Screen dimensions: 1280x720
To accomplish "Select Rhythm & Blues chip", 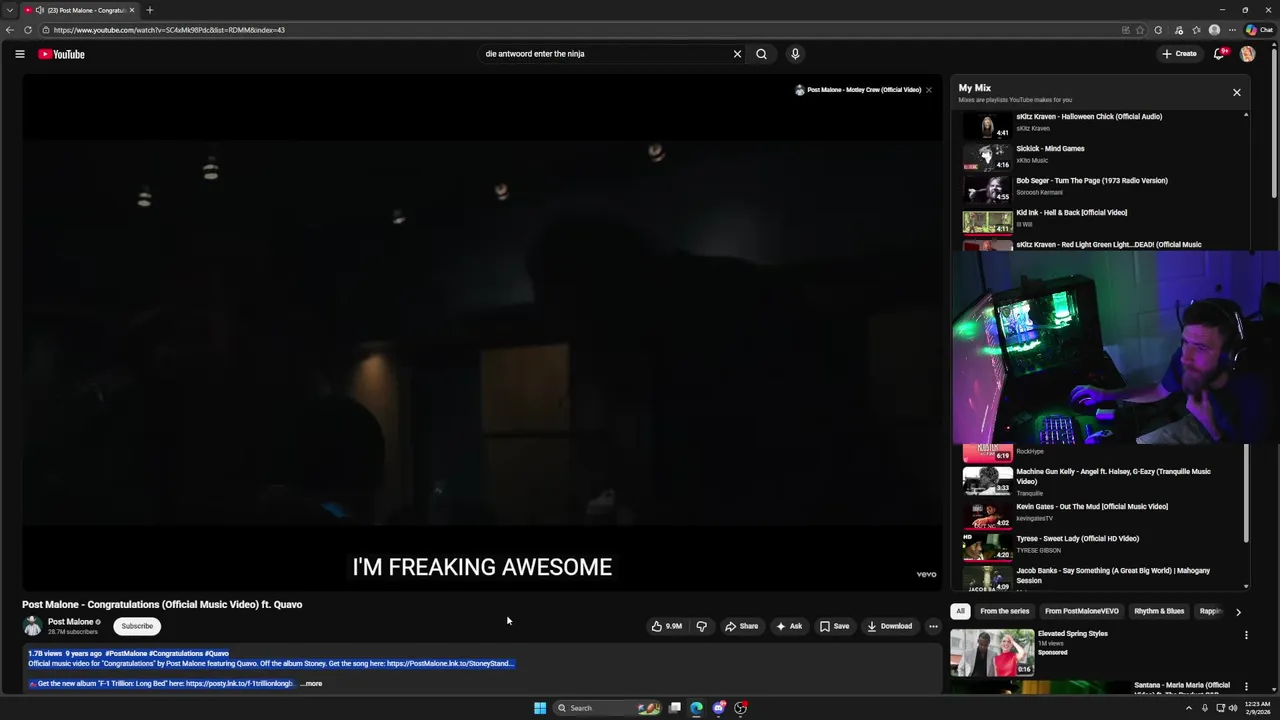I will (x=1159, y=611).
